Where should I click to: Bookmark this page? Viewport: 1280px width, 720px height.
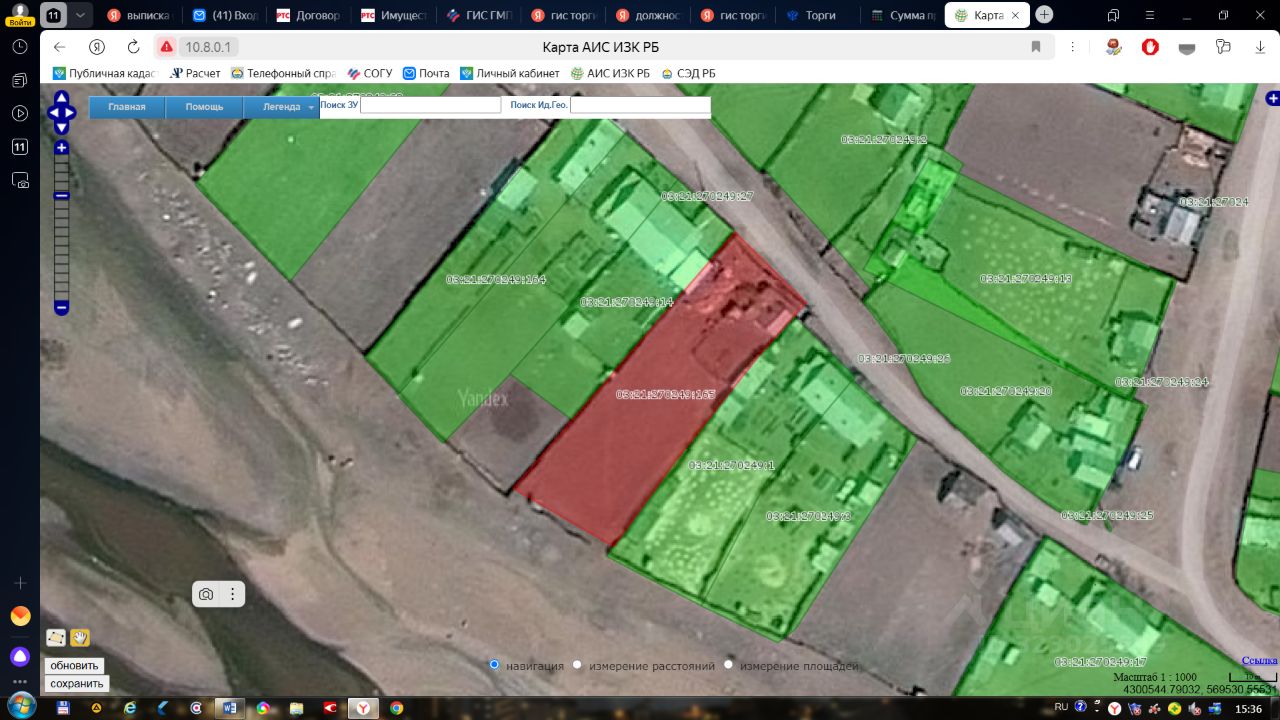click(x=1036, y=47)
